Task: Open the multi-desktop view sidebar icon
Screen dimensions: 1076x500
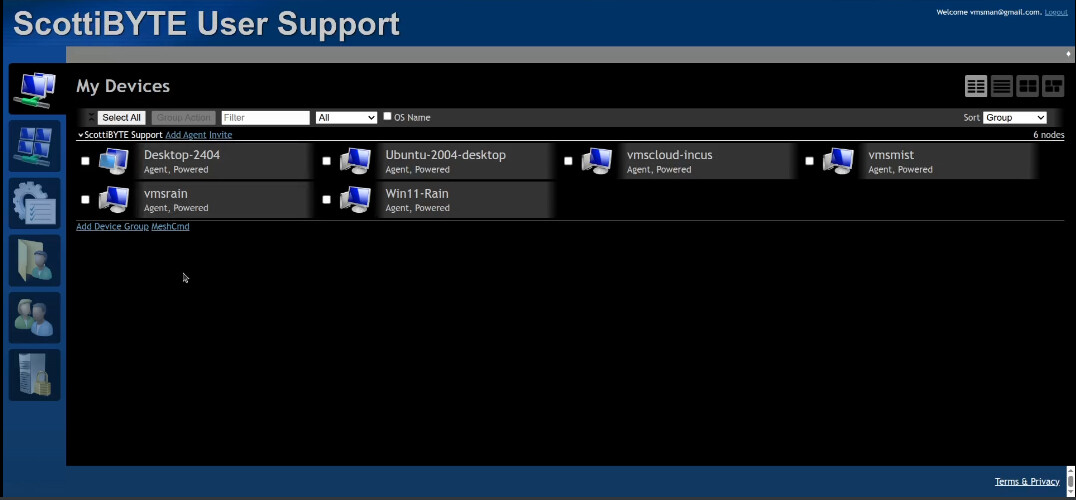Action: point(35,147)
